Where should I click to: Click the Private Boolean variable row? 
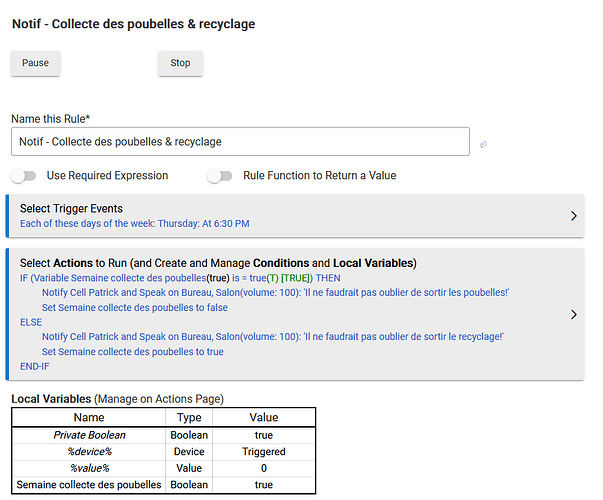click(164, 435)
